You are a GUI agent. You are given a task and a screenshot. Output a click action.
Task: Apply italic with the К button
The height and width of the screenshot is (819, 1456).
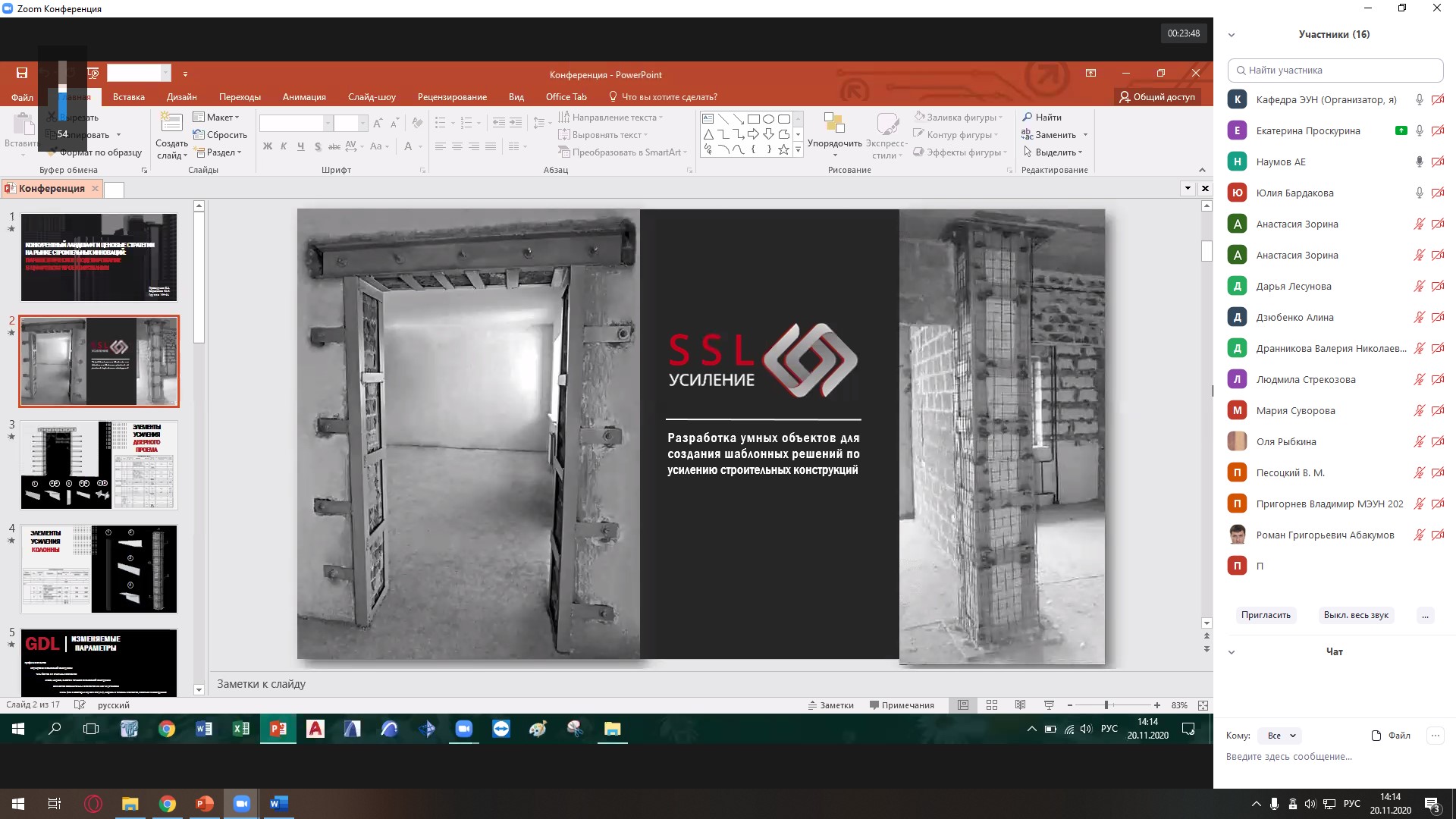[x=284, y=146]
